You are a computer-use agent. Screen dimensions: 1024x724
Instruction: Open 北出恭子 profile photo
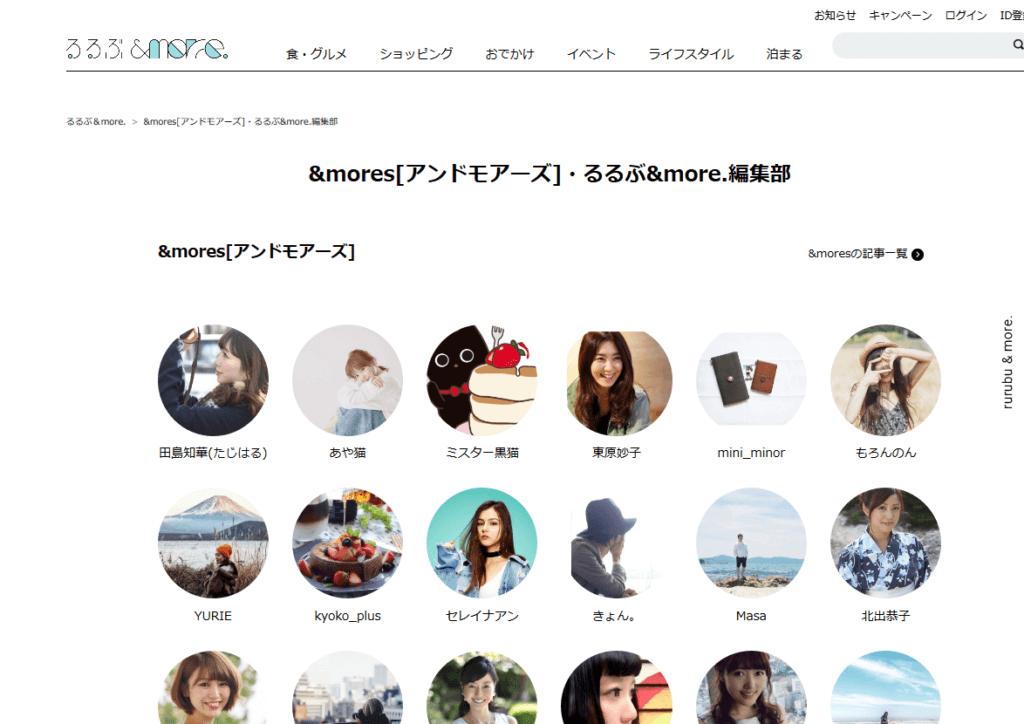pos(886,543)
